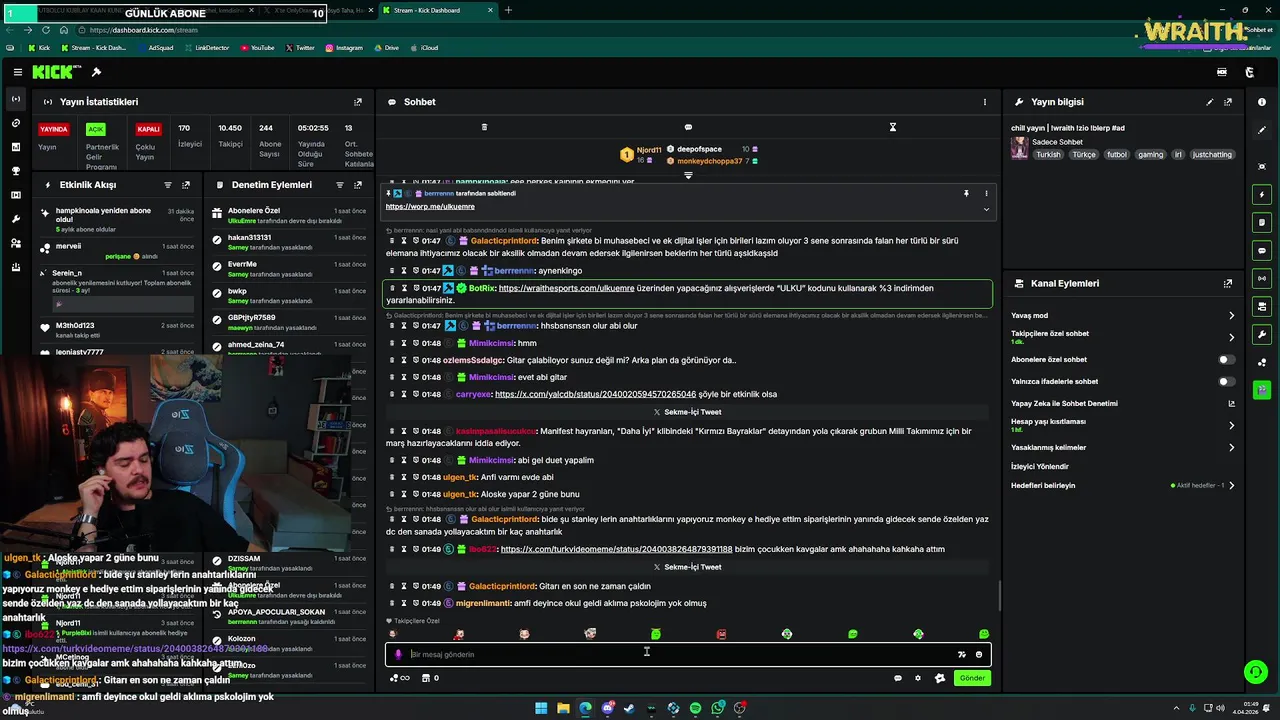Viewport: 1280px width, 720px height.
Task: Open carryexe's x.com/yalcdb status link
Action: click(595, 394)
